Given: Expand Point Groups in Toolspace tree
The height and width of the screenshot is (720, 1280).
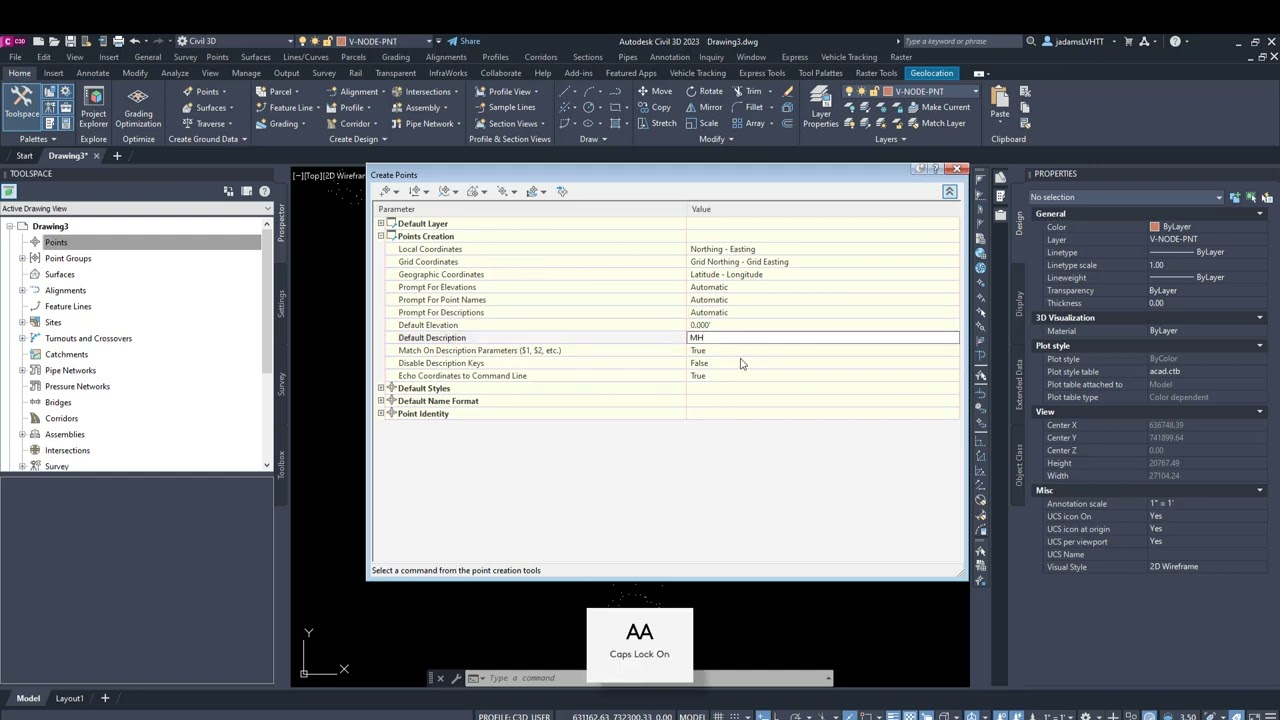Looking at the screenshot, I should point(22,258).
